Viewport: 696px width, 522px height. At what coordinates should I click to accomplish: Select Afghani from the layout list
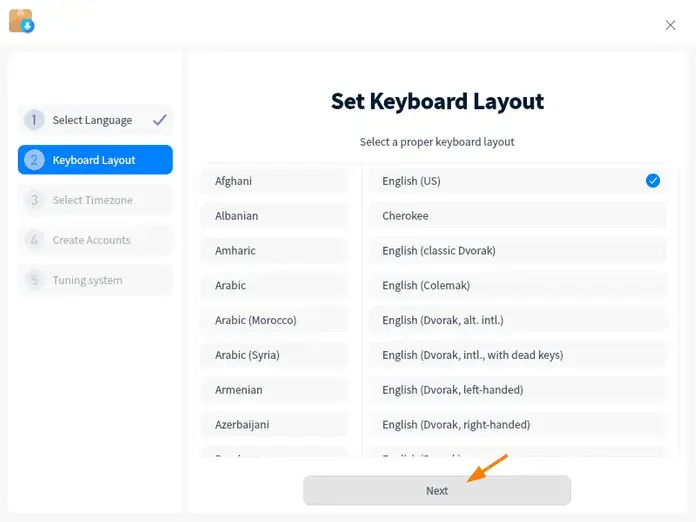tap(275, 181)
